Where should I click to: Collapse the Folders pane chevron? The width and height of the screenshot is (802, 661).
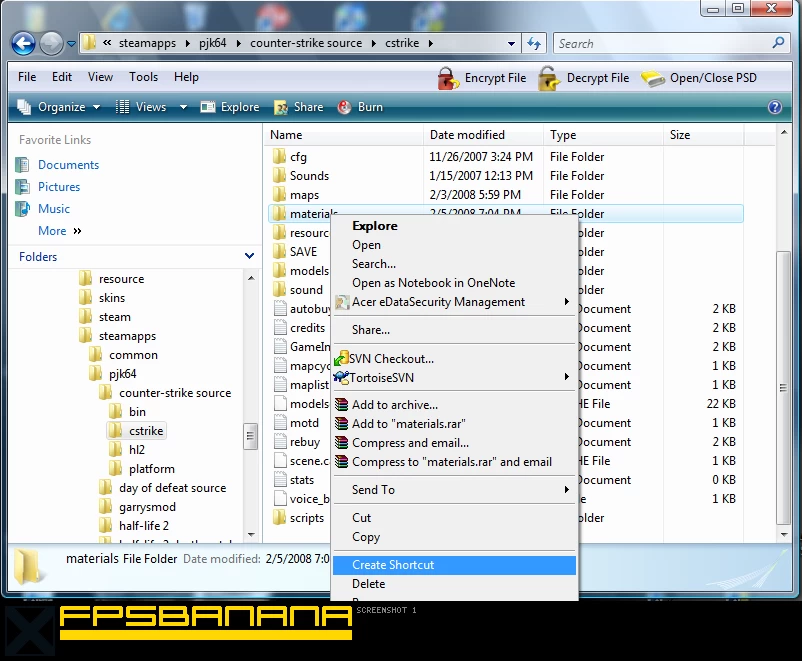click(249, 257)
